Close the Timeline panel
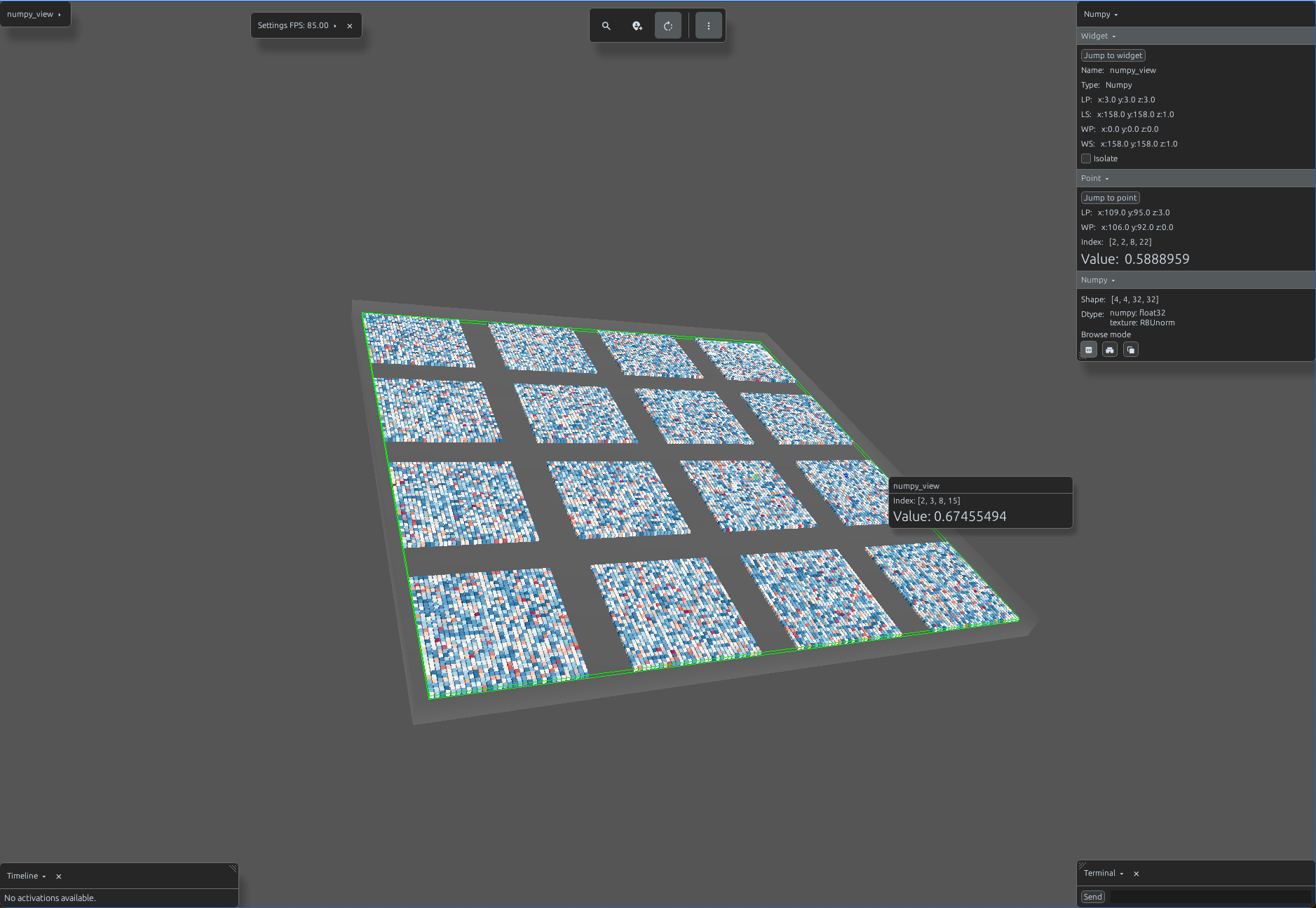 59,876
